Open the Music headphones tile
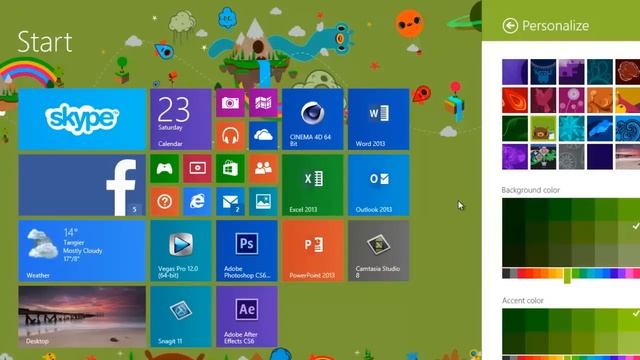 point(230,136)
